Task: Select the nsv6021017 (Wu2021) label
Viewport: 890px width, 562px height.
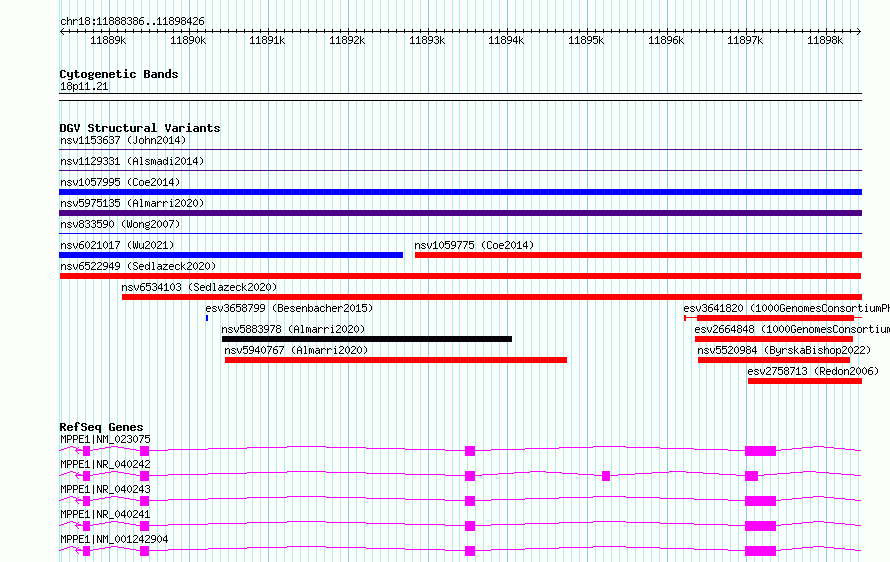Action: click(117, 245)
